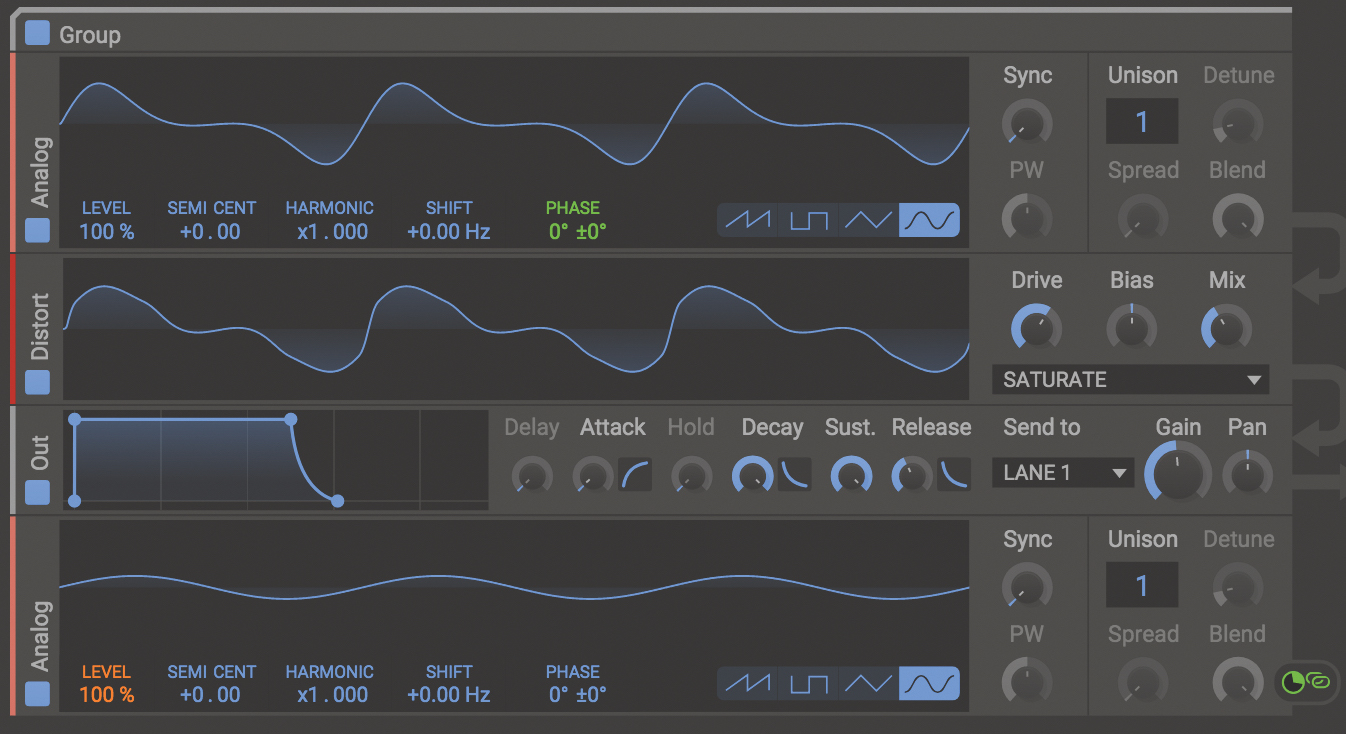This screenshot has height=734, width=1346.
Task: Click the Group header label
Action: pyautogui.click(x=90, y=34)
